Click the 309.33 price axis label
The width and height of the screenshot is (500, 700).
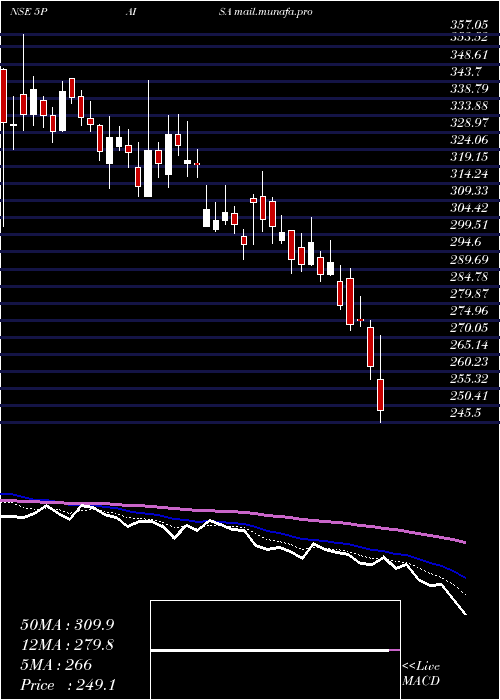point(468,192)
